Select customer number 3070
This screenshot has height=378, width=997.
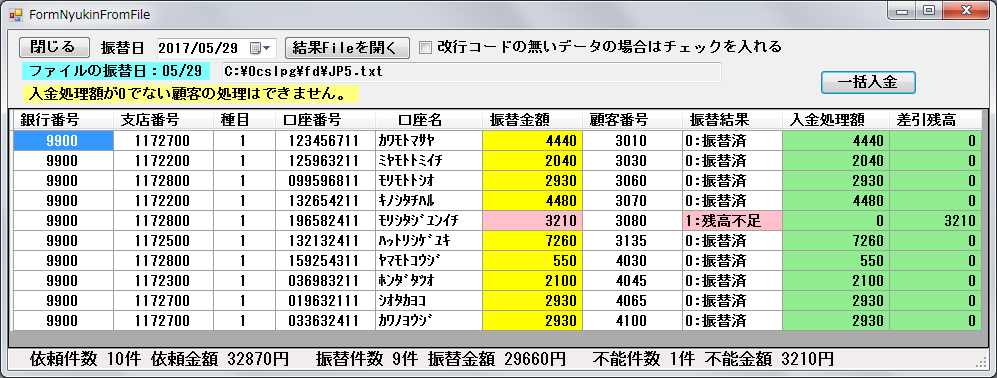(632, 201)
